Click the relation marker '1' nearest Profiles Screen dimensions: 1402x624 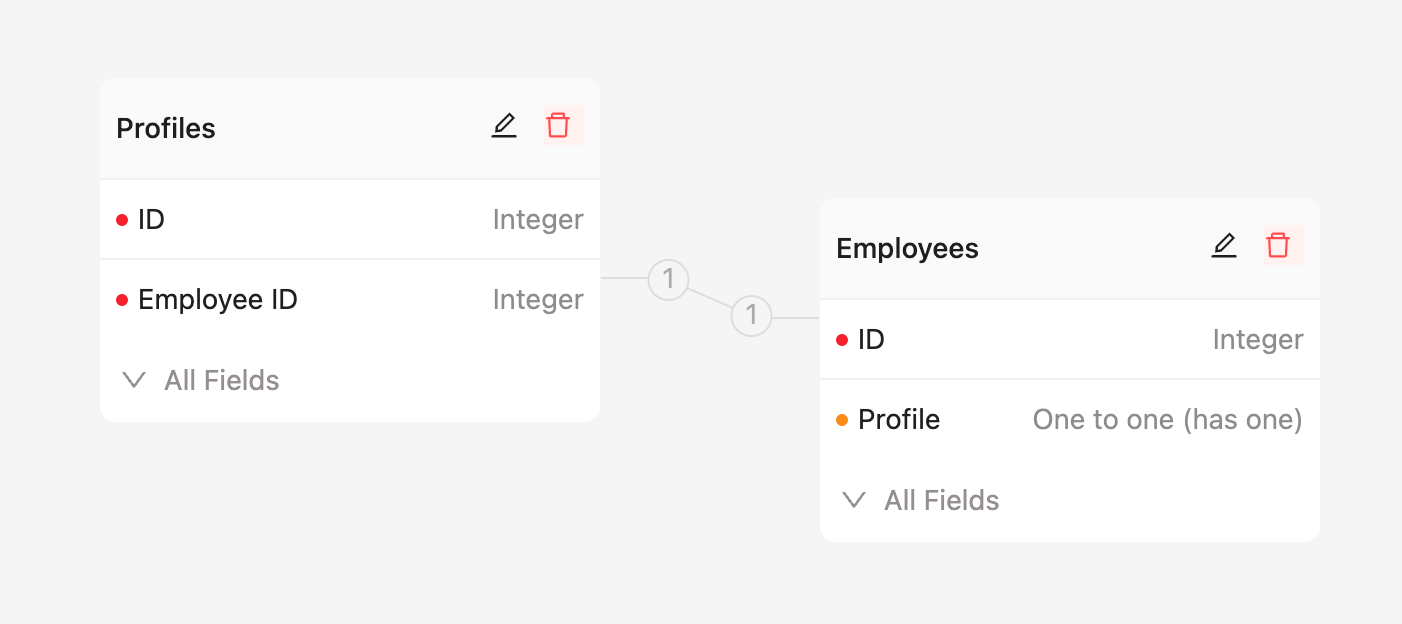(x=669, y=279)
